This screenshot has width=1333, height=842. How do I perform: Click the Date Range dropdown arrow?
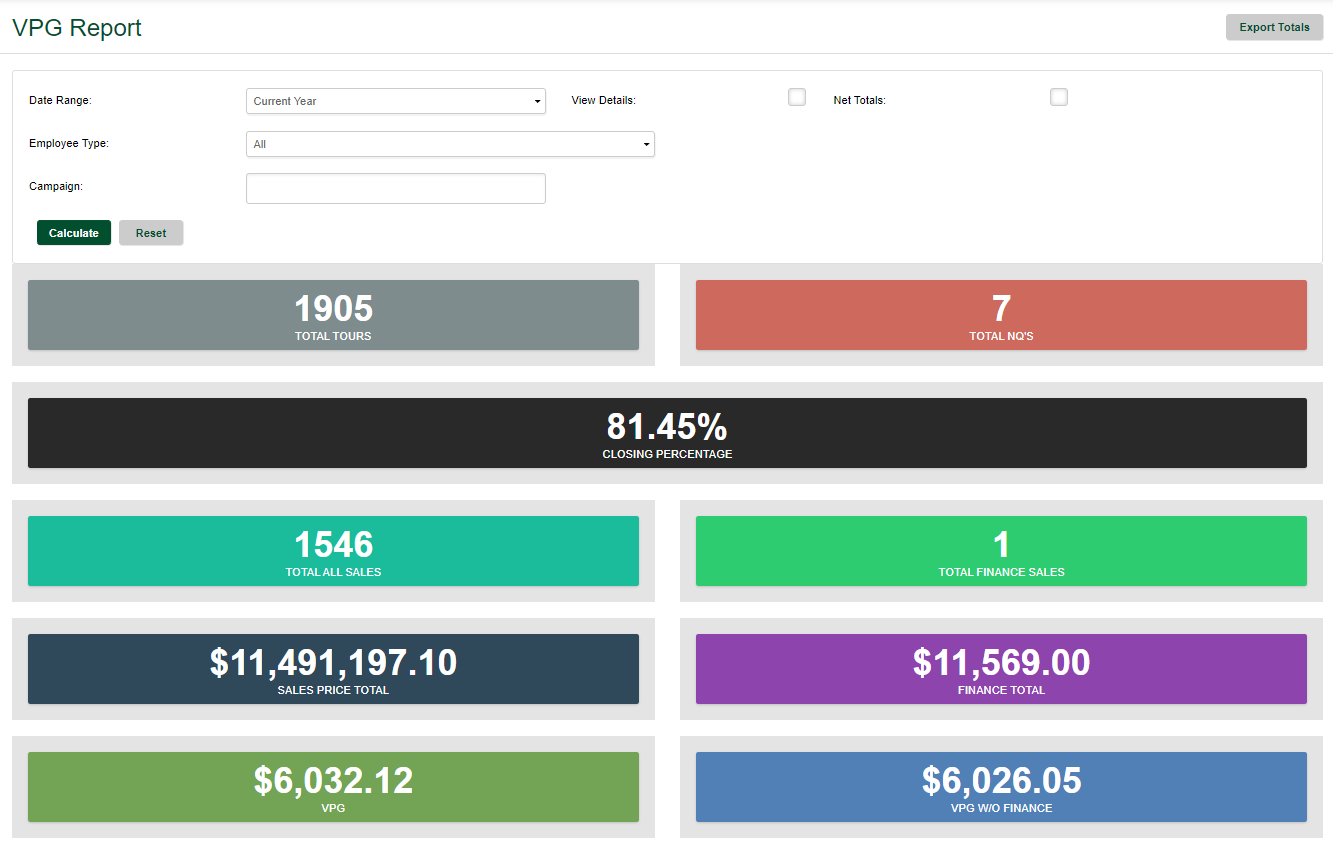coord(537,102)
